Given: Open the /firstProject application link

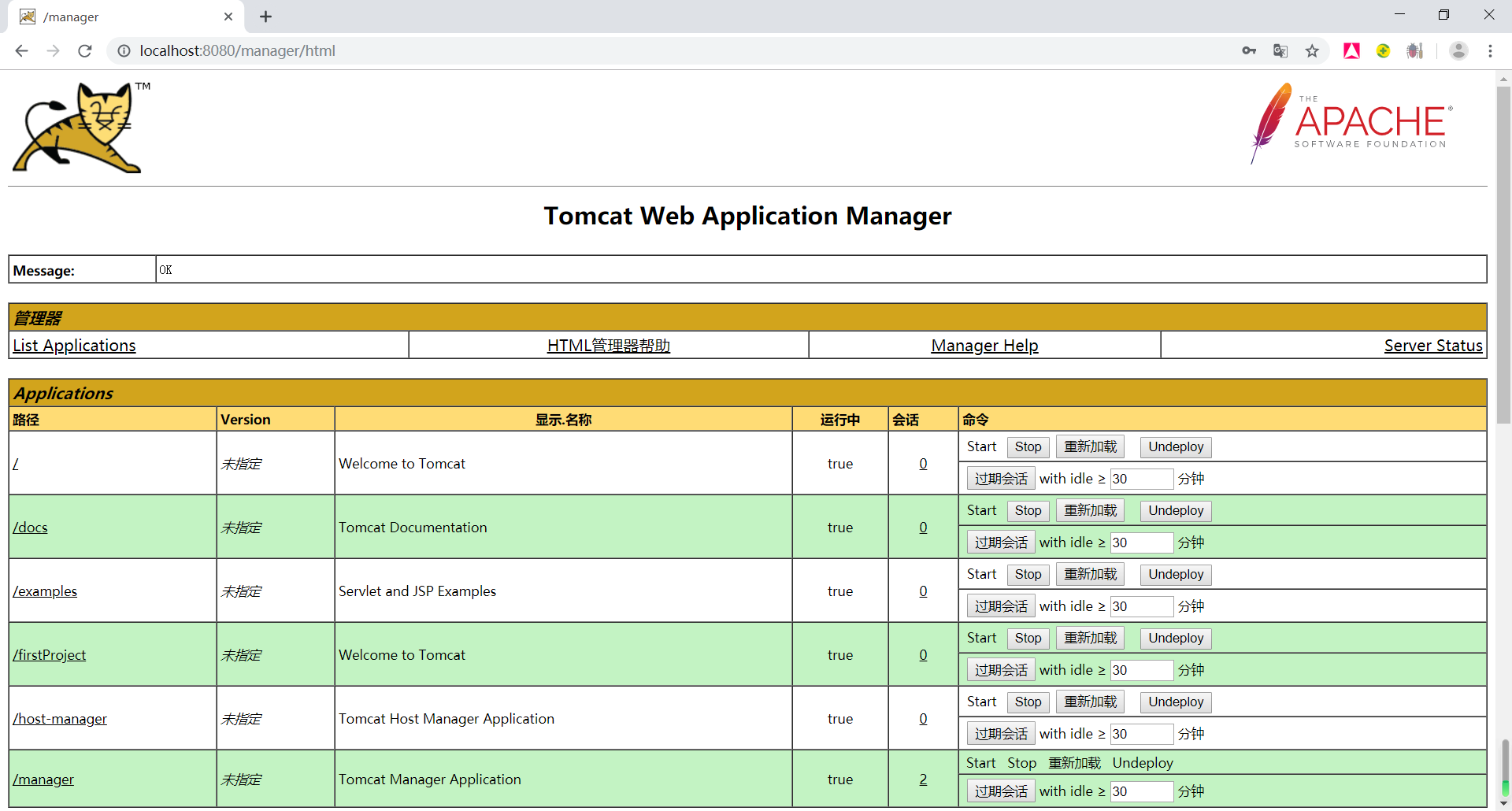Looking at the screenshot, I should point(49,655).
